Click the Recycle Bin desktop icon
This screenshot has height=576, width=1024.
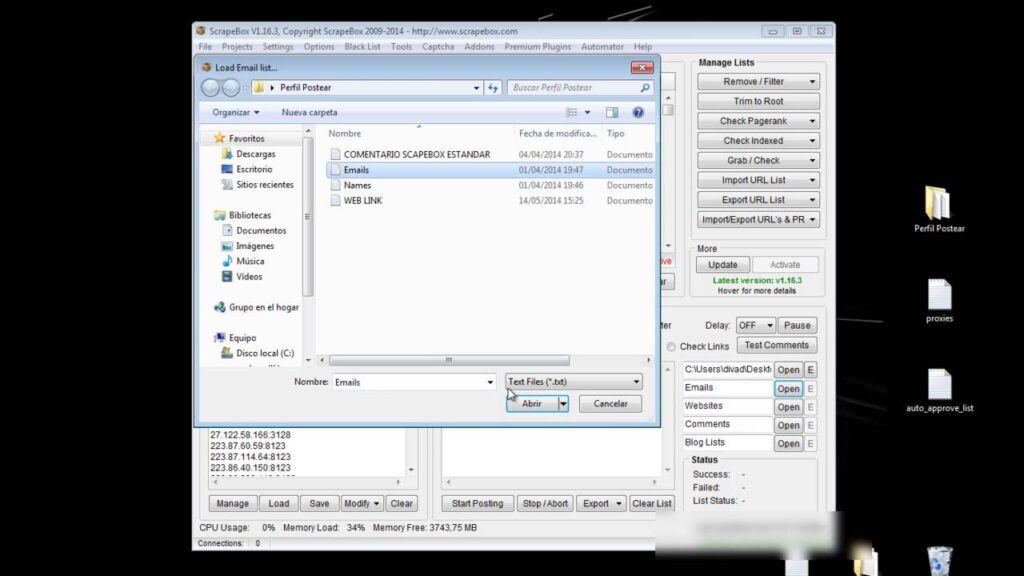939,561
